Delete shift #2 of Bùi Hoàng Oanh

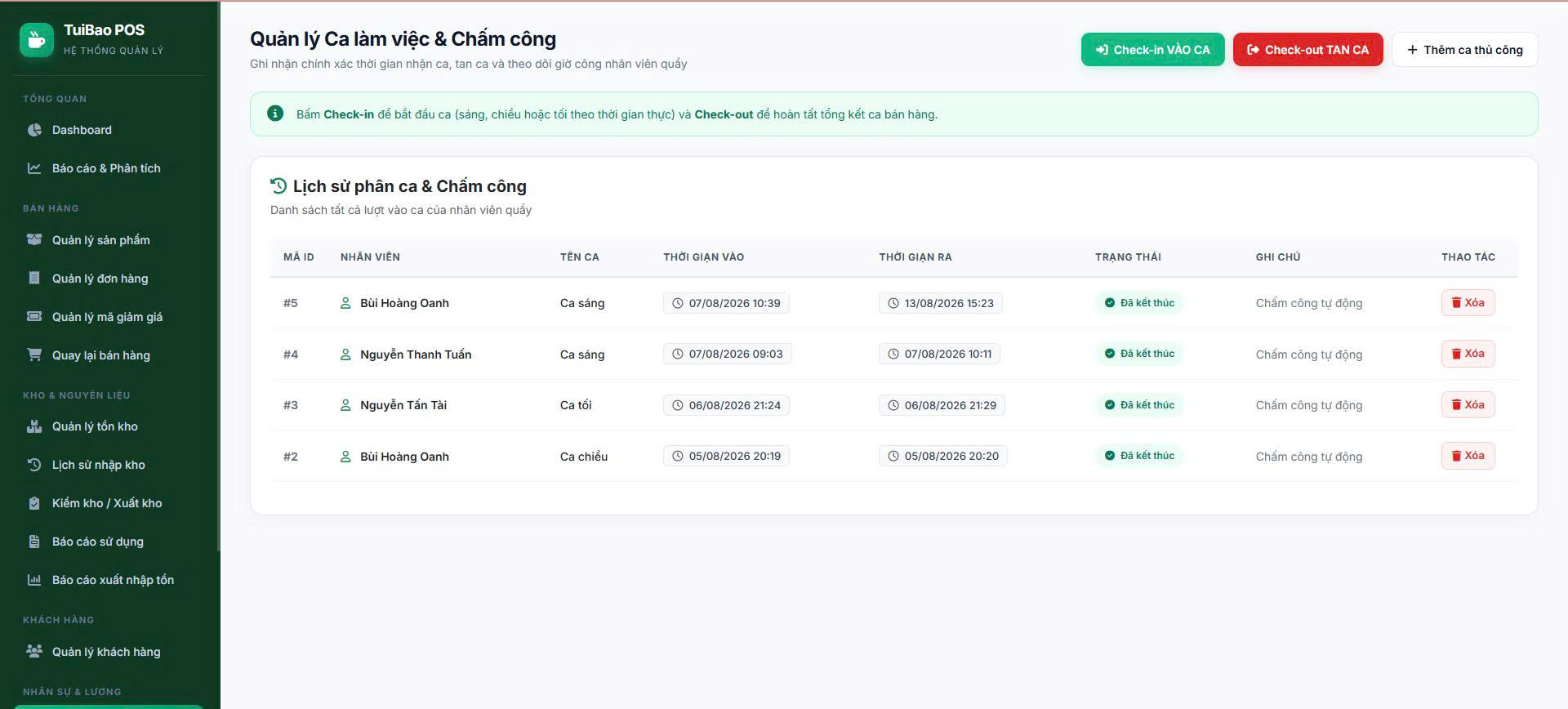1468,456
